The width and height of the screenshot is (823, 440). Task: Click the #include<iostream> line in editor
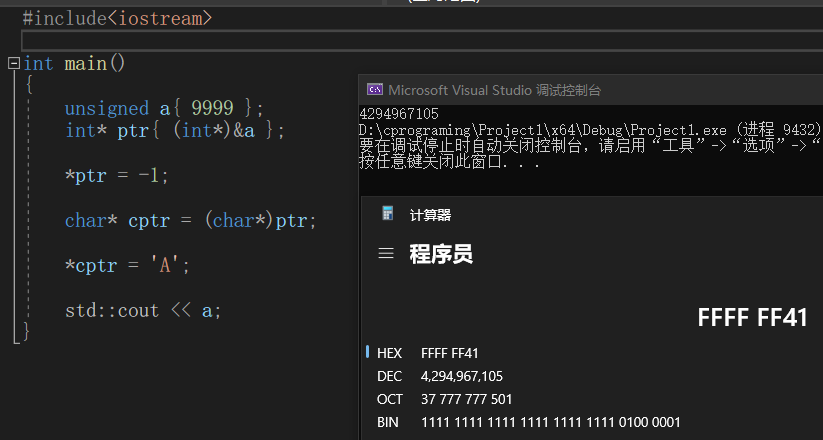[117, 18]
